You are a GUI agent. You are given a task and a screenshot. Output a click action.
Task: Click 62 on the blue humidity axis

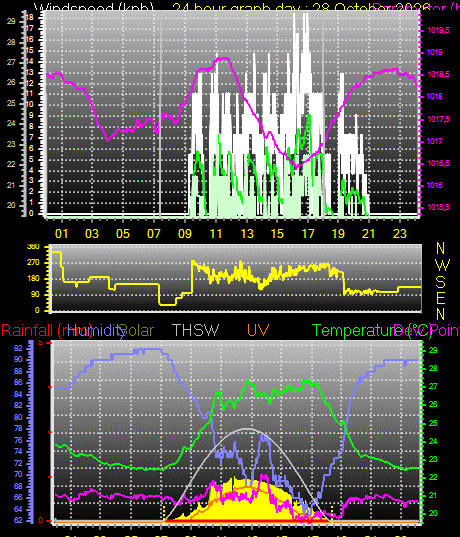pyautogui.click(x=18, y=520)
